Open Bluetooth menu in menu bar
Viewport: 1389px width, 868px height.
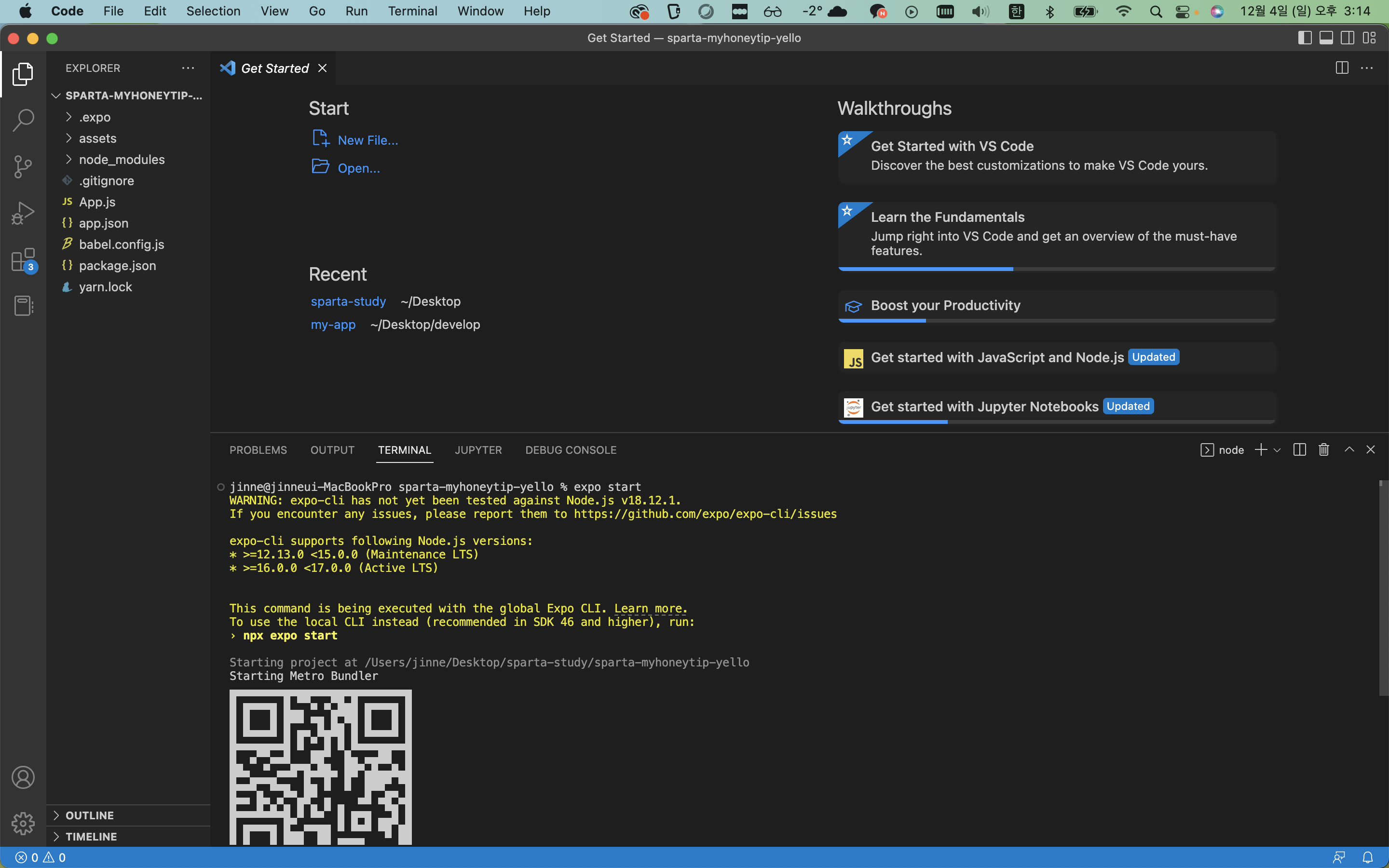(x=1050, y=12)
